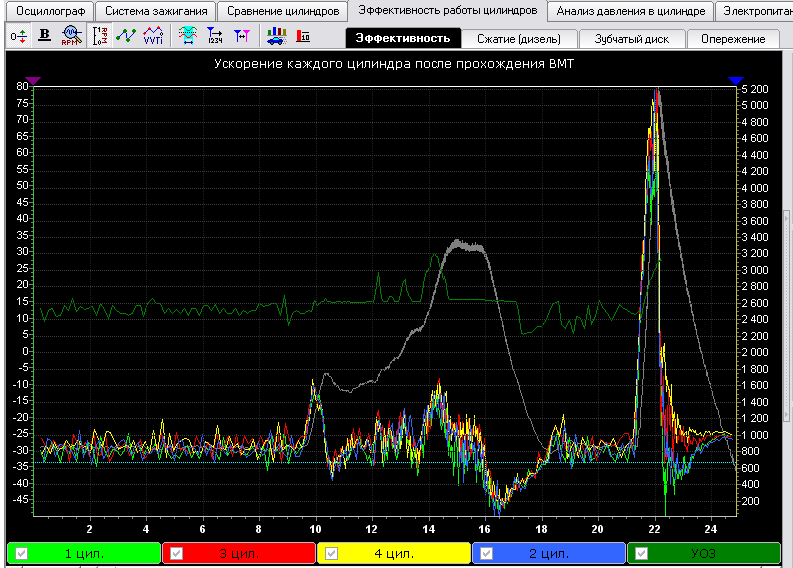Click the red bar with 10 icon
This screenshot has height=568, width=793.
pyautogui.click(x=303, y=36)
